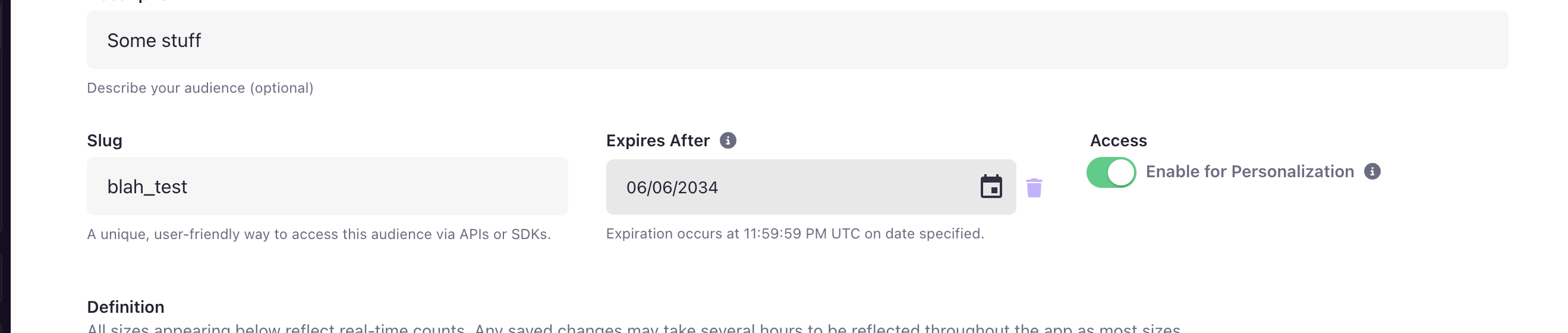
Task: Click the real-time counts note under Definition
Action: point(634,328)
